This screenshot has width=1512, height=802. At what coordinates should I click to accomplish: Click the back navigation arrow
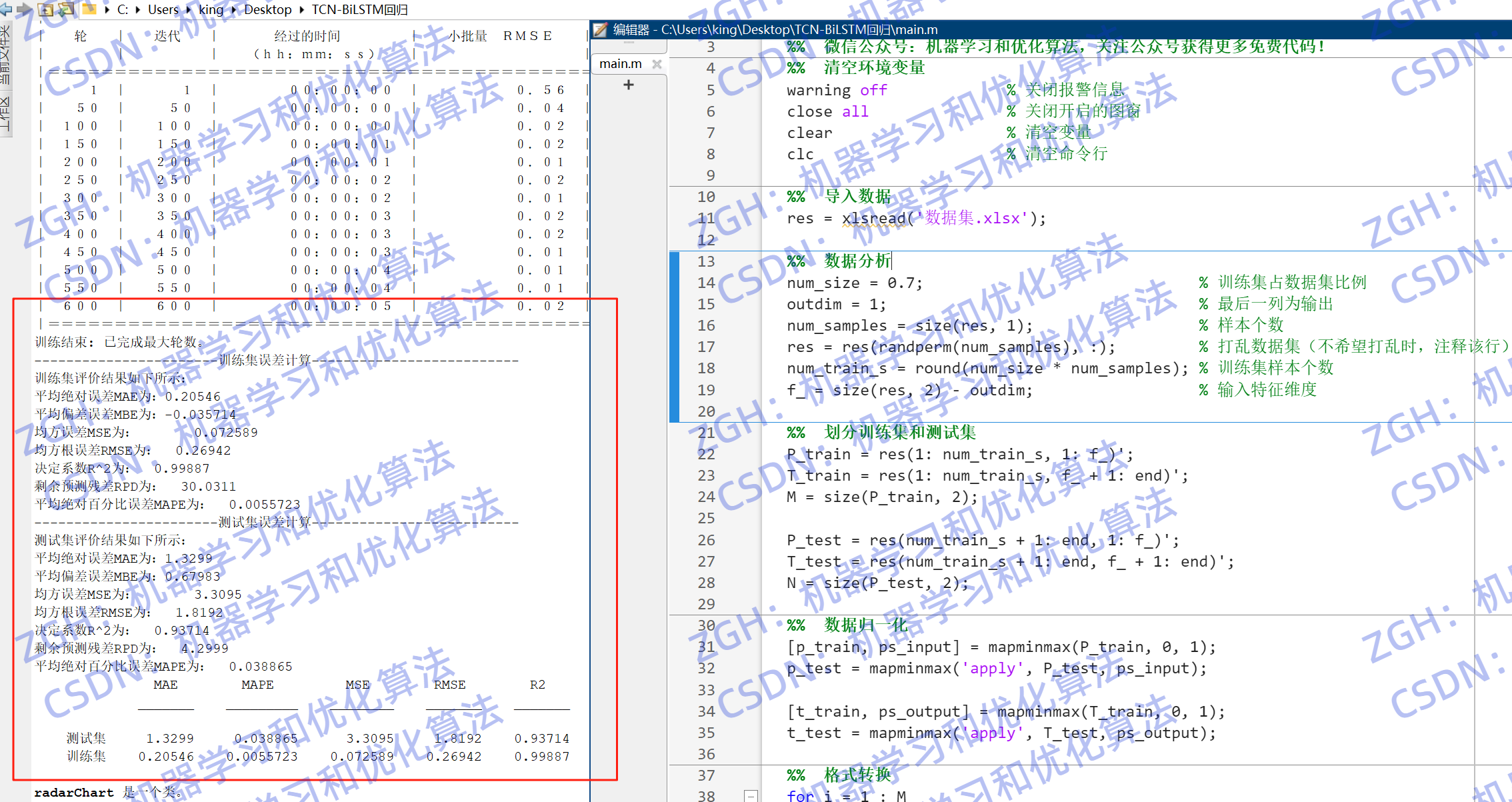click(7, 9)
